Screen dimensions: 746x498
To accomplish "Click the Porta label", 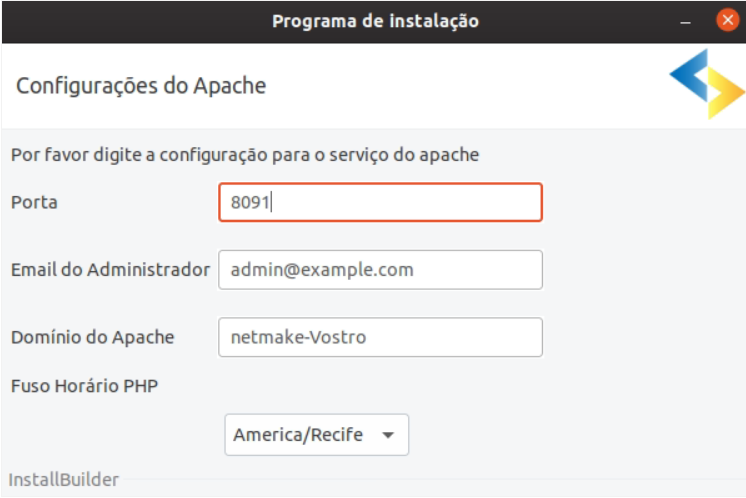I will (x=34, y=203).
